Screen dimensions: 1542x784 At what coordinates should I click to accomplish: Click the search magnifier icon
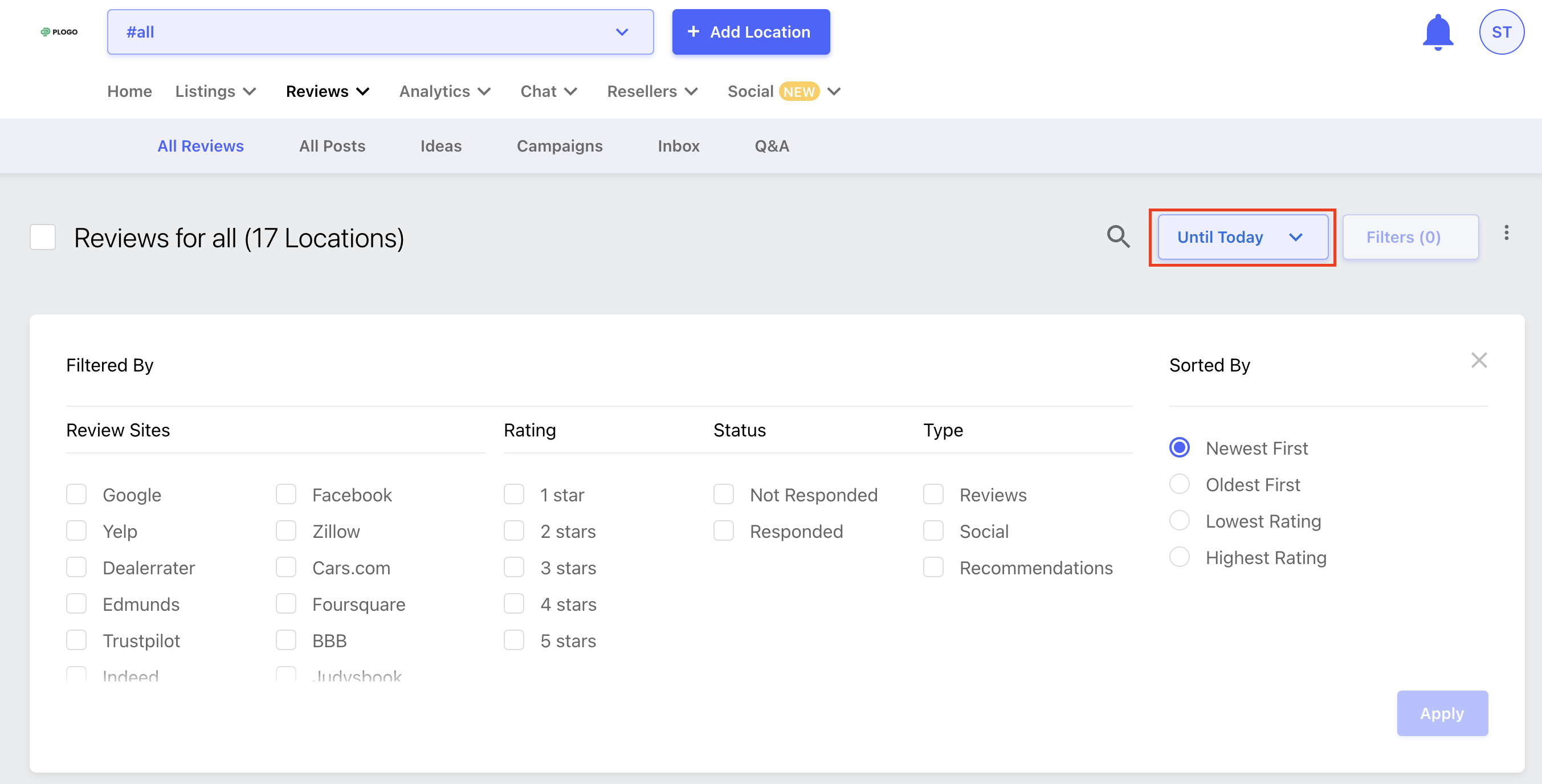(x=1117, y=237)
